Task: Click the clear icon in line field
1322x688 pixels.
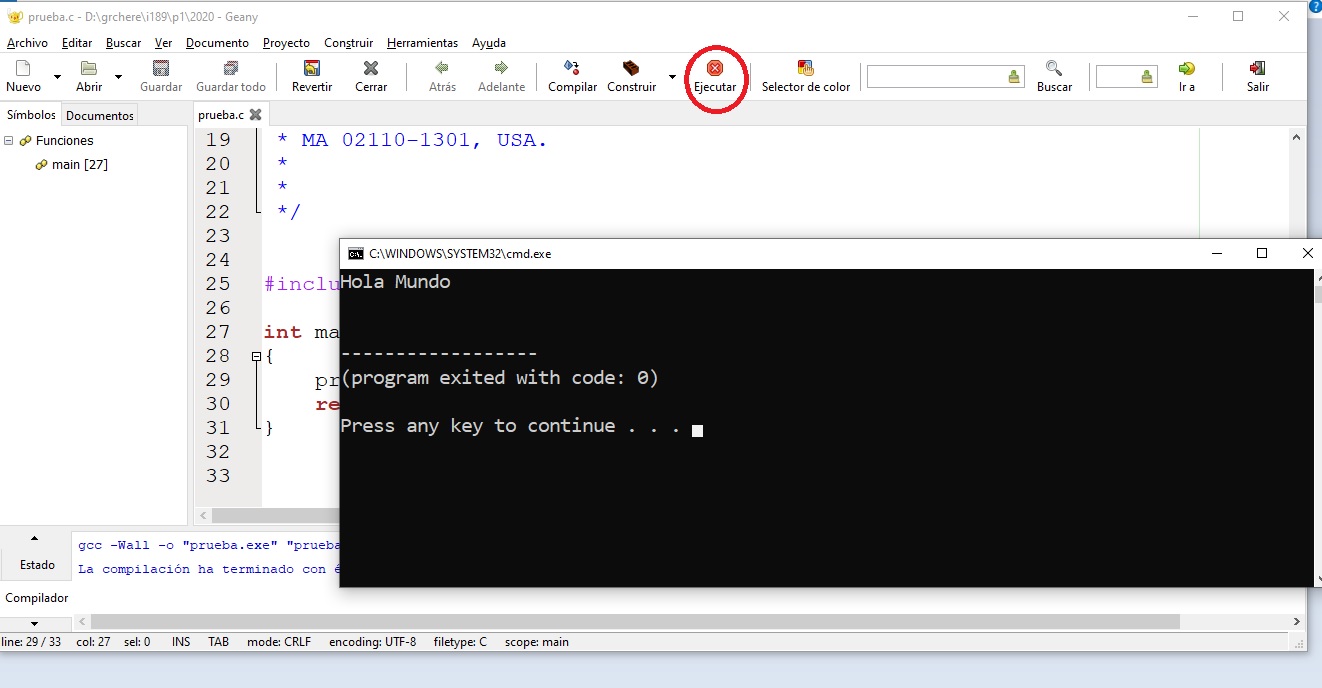Action: [1147, 77]
